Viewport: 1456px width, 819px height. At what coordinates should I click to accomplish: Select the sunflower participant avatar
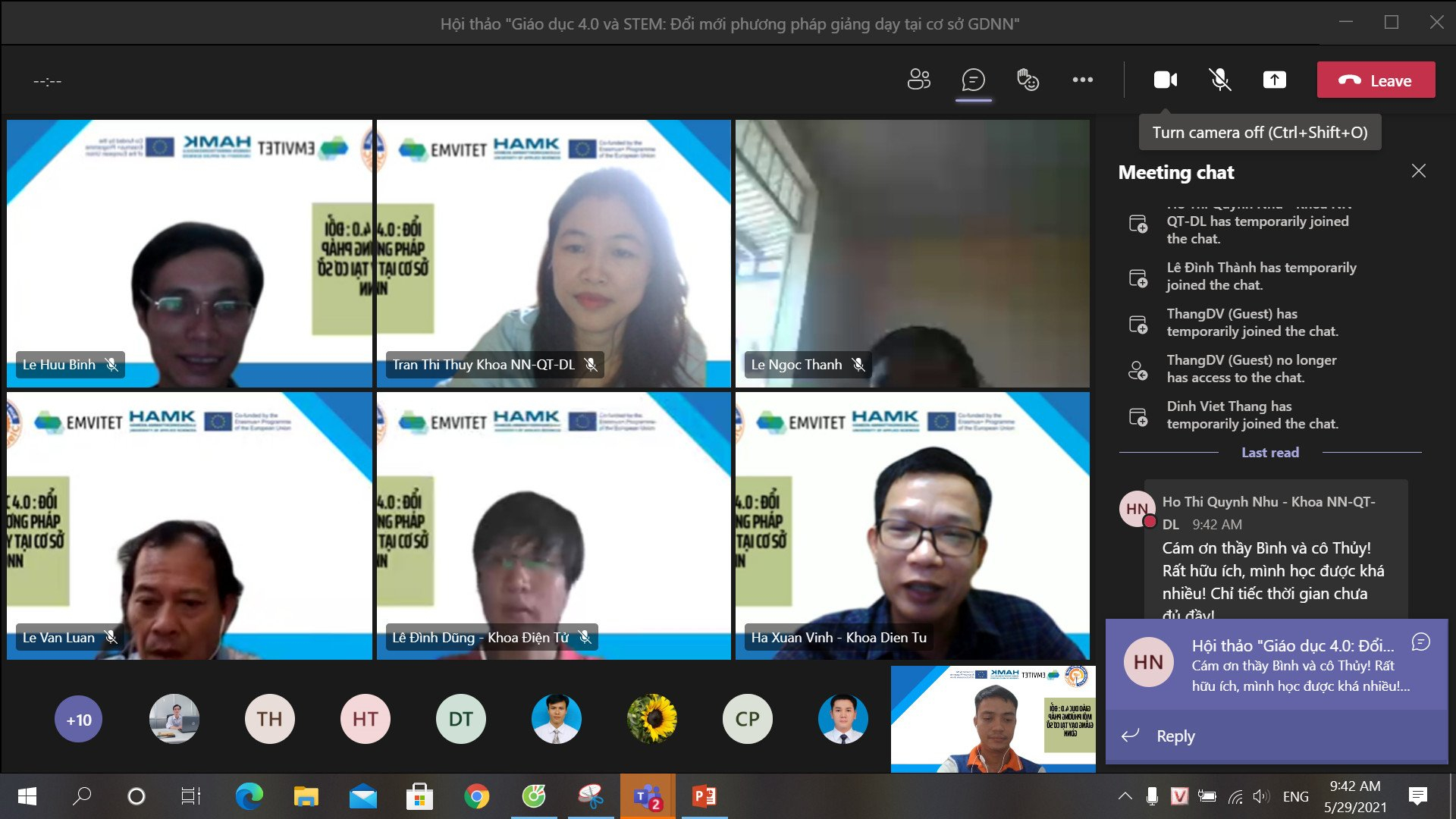(x=651, y=719)
